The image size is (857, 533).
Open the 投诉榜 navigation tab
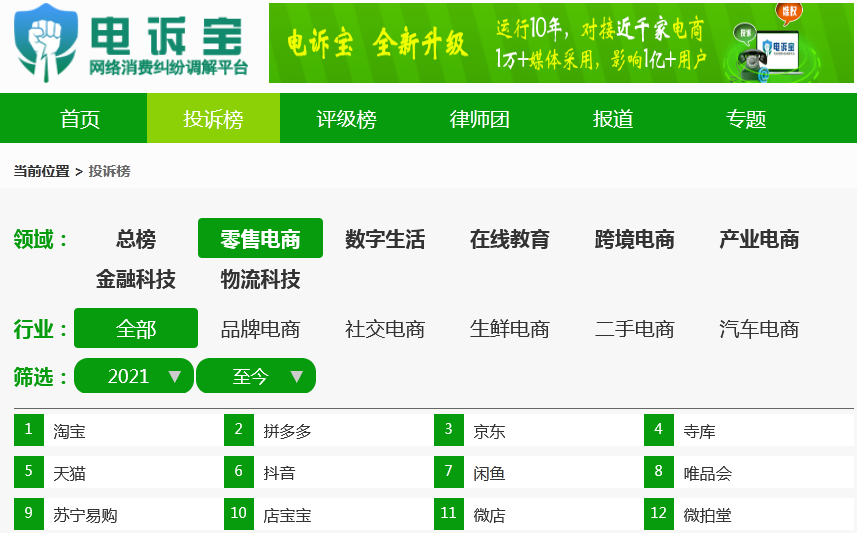coord(213,119)
